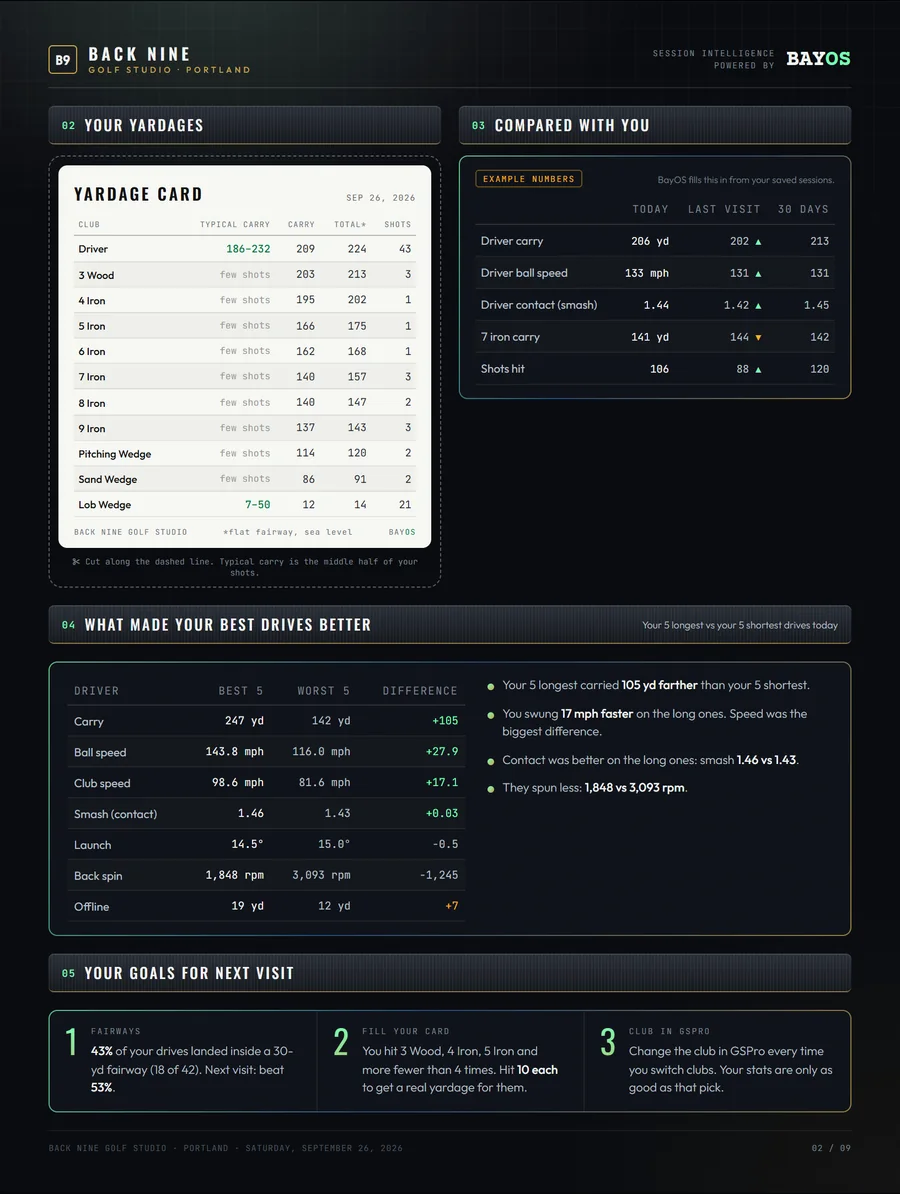This screenshot has width=900, height=1194.
Task: Click 'Your 5 longest vs your 5 shortest drives today'
Action: click(x=739, y=625)
